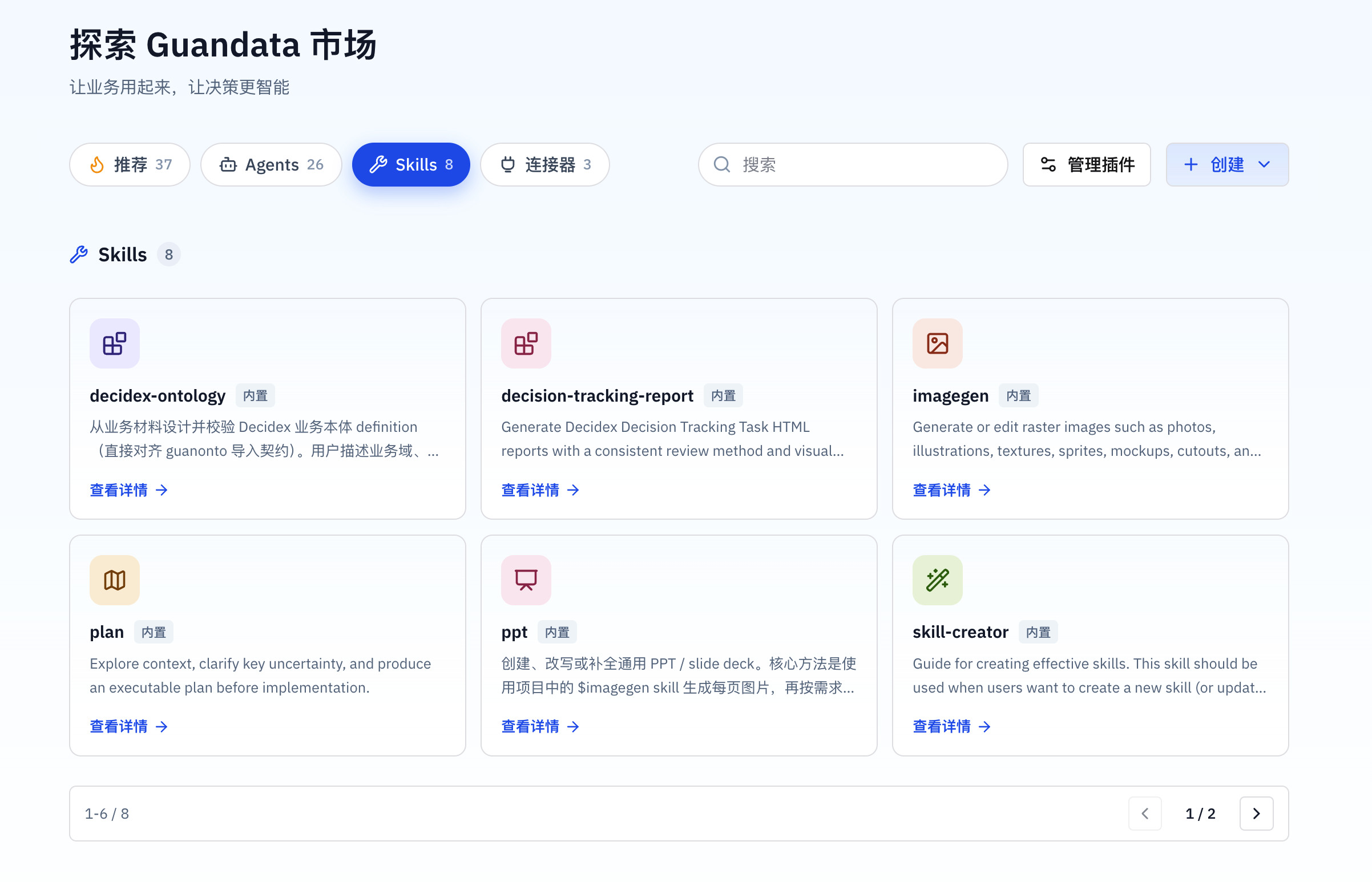The height and width of the screenshot is (882, 1372).
Task: Select the Skills tab
Action: [x=411, y=164]
